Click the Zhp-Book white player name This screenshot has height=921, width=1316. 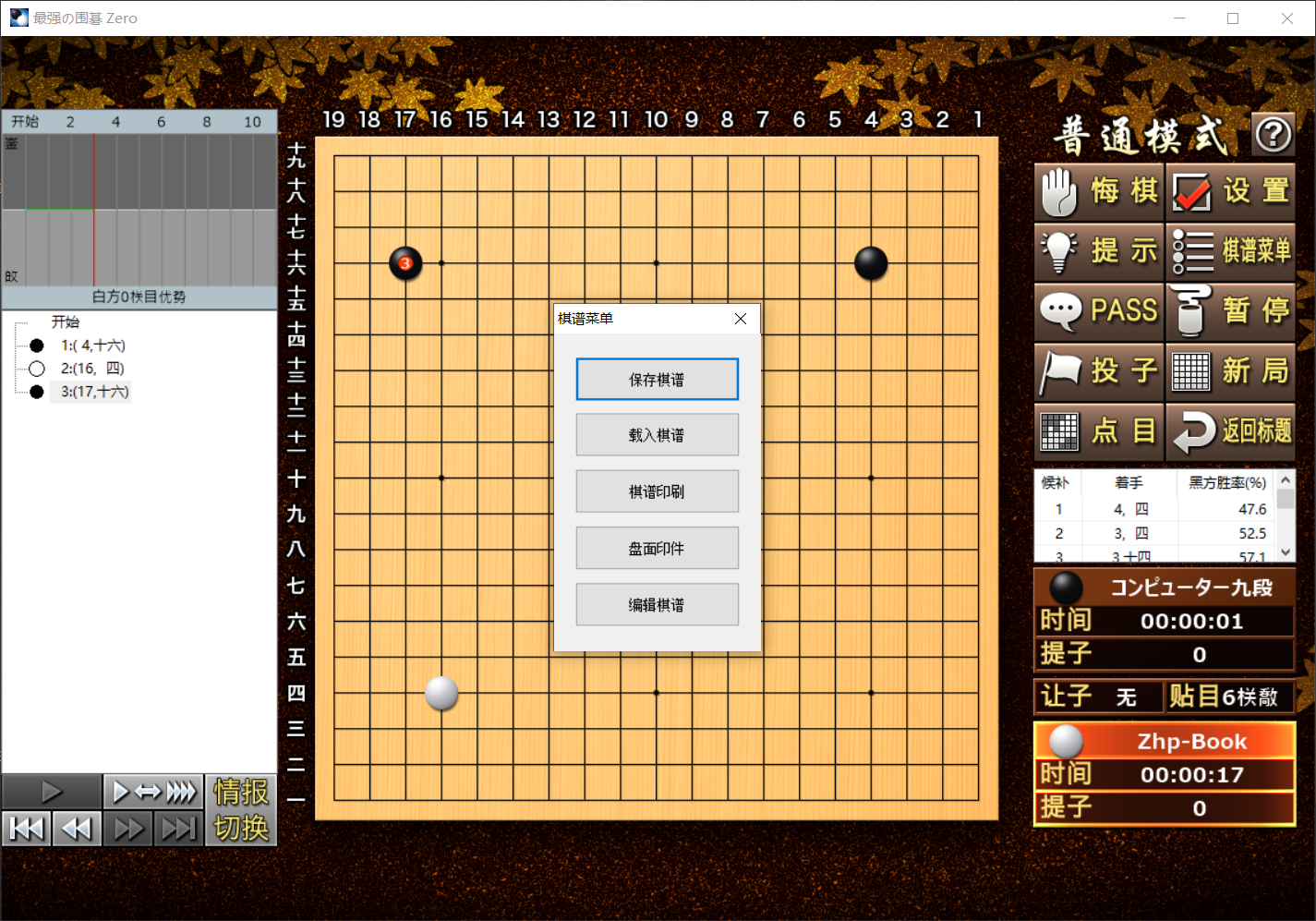point(1192,742)
